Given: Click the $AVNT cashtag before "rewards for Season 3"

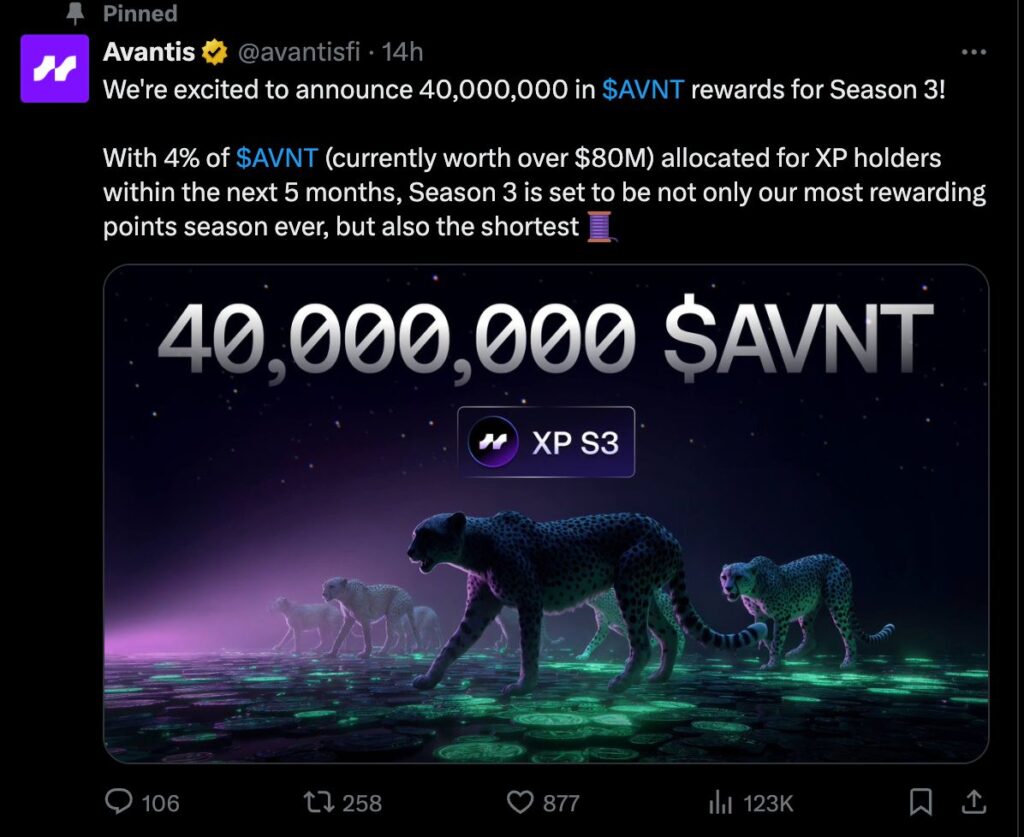Looking at the screenshot, I should (643, 89).
